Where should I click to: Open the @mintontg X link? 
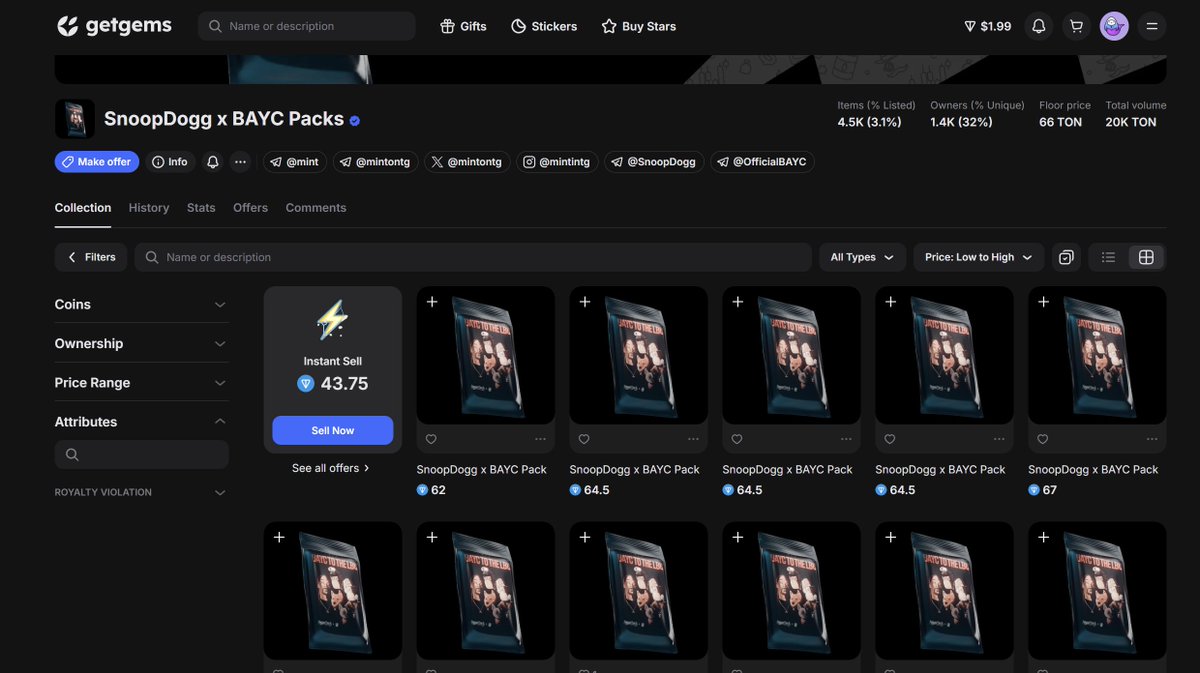(x=467, y=162)
